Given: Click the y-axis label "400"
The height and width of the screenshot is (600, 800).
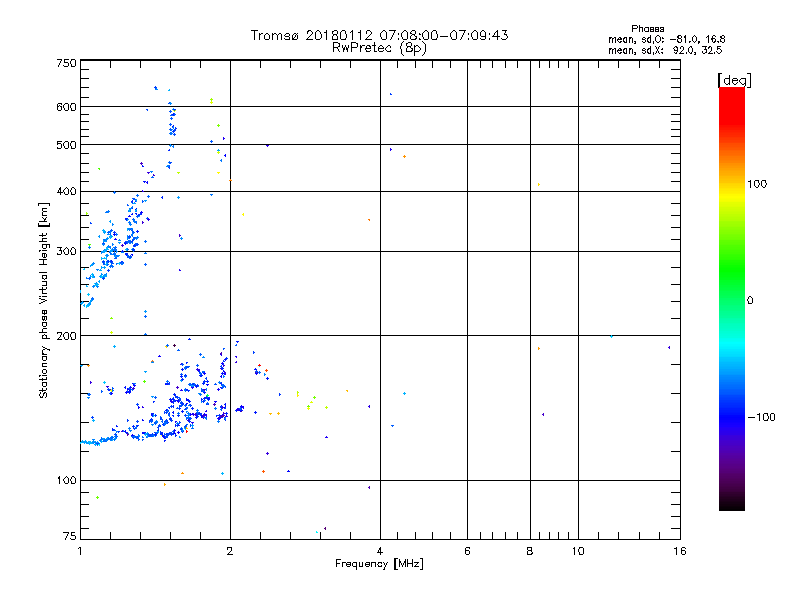Looking at the screenshot, I should 66,191.
